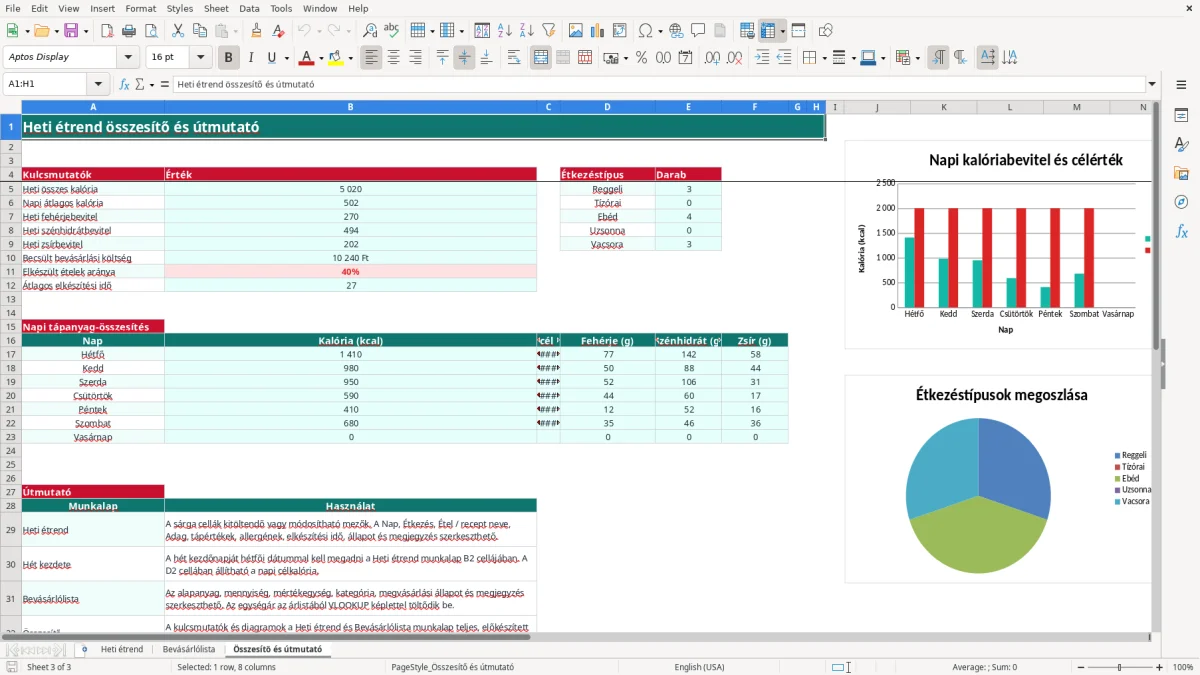Open Conditional Formatting dropdown arrow
Image resolution: width=1200 pixels, height=675 pixels.
click(x=917, y=58)
